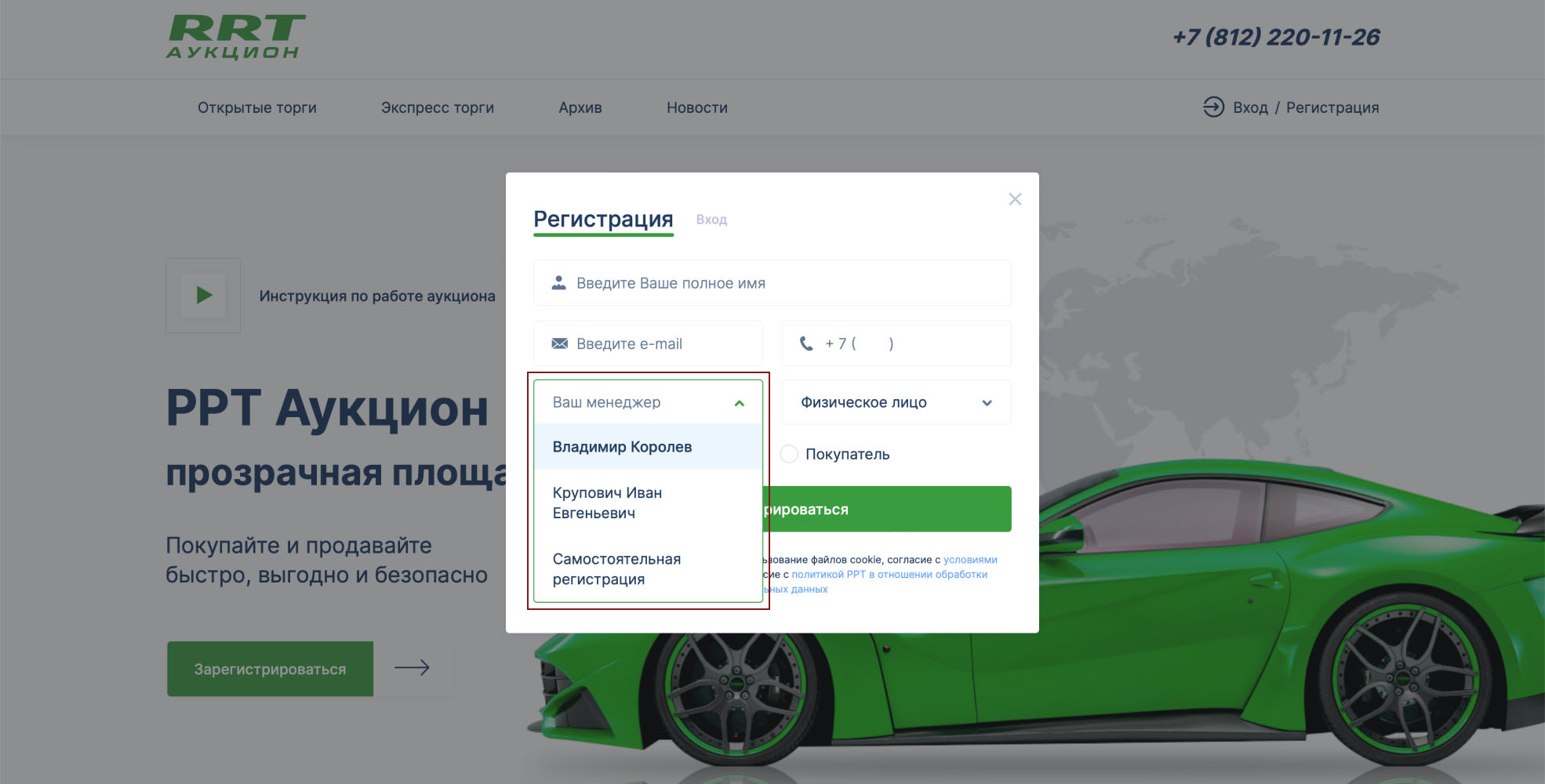Screen dimensions: 1545x784
Task: Choose Владимир Королев from the manager list
Action: [x=648, y=447]
